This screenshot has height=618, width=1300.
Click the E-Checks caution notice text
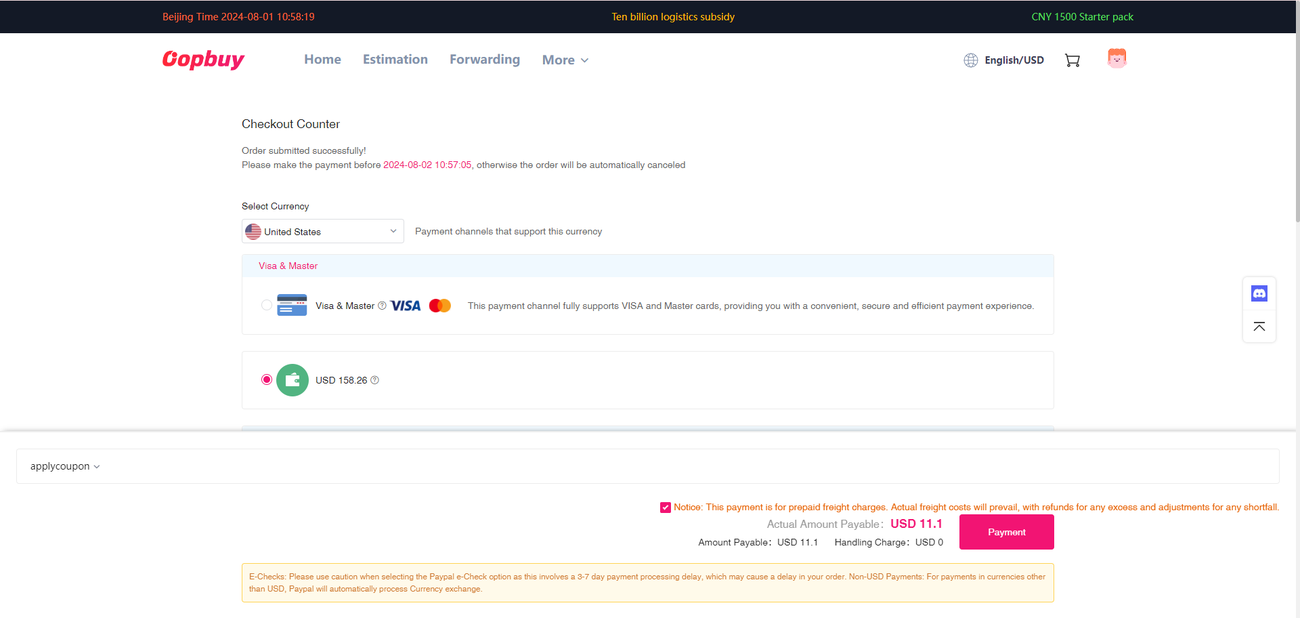[647, 583]
